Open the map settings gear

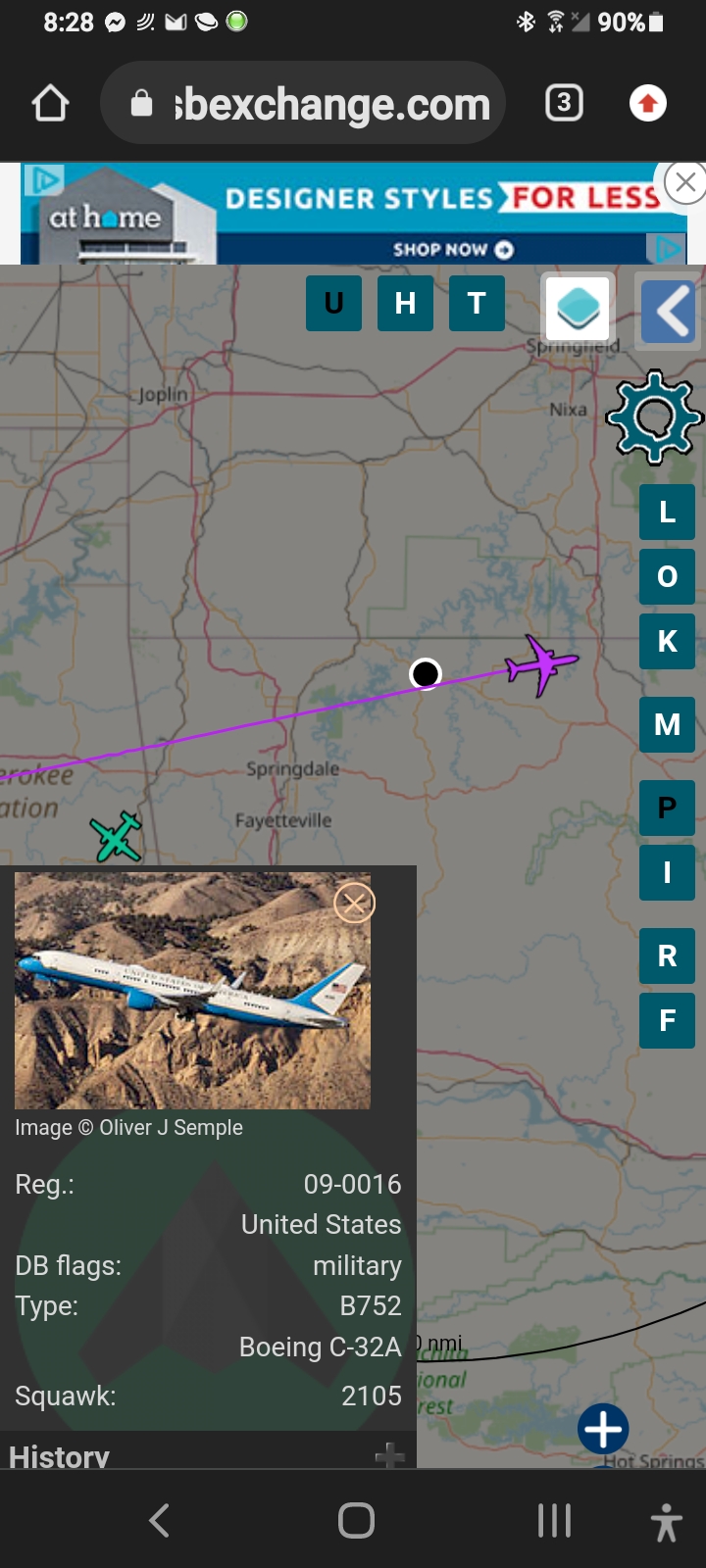tap(654, 417)
